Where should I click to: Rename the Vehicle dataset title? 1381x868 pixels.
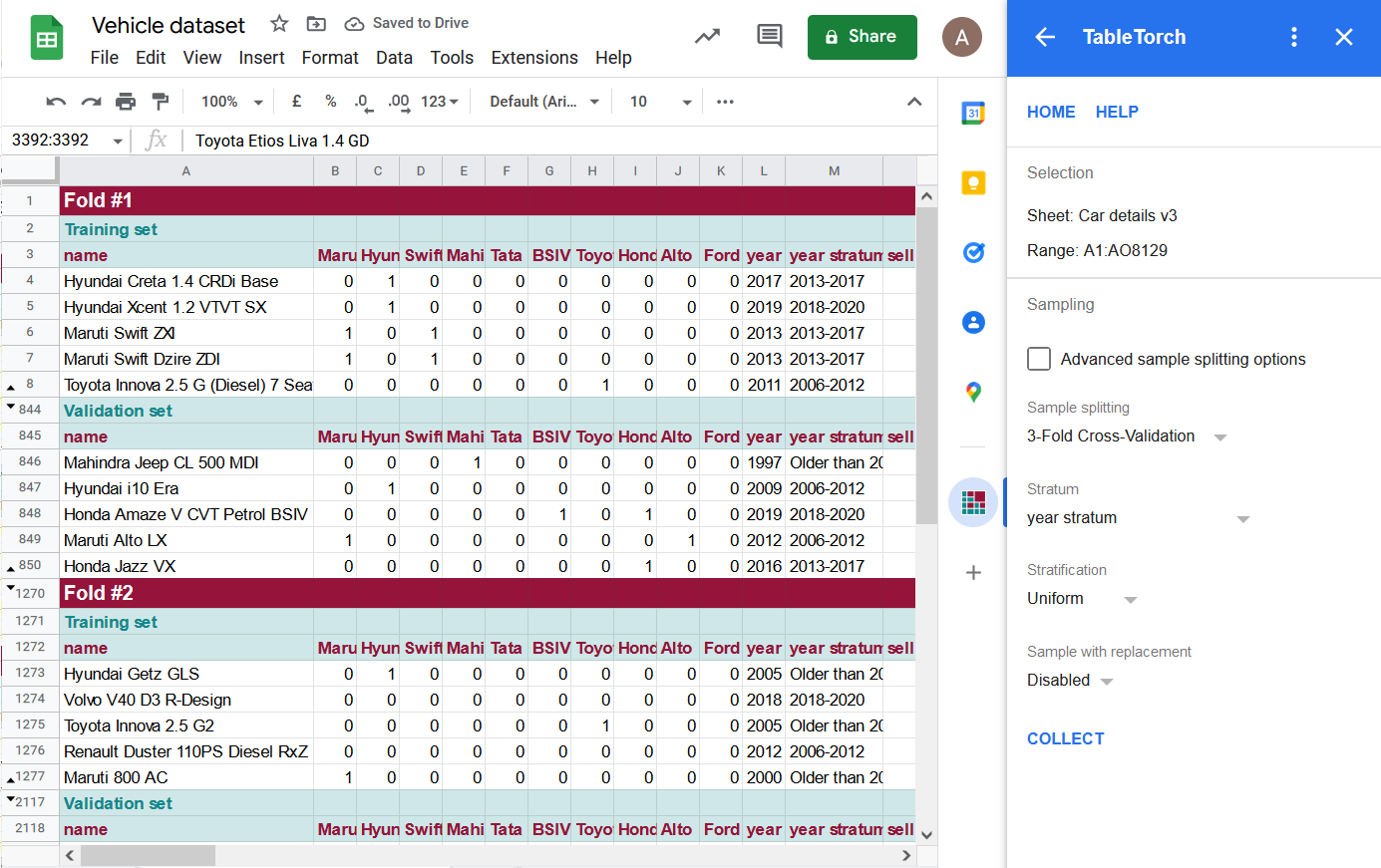169,25
